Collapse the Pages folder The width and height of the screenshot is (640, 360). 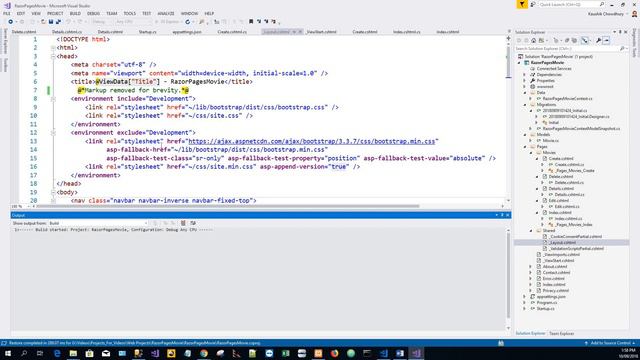525,147
